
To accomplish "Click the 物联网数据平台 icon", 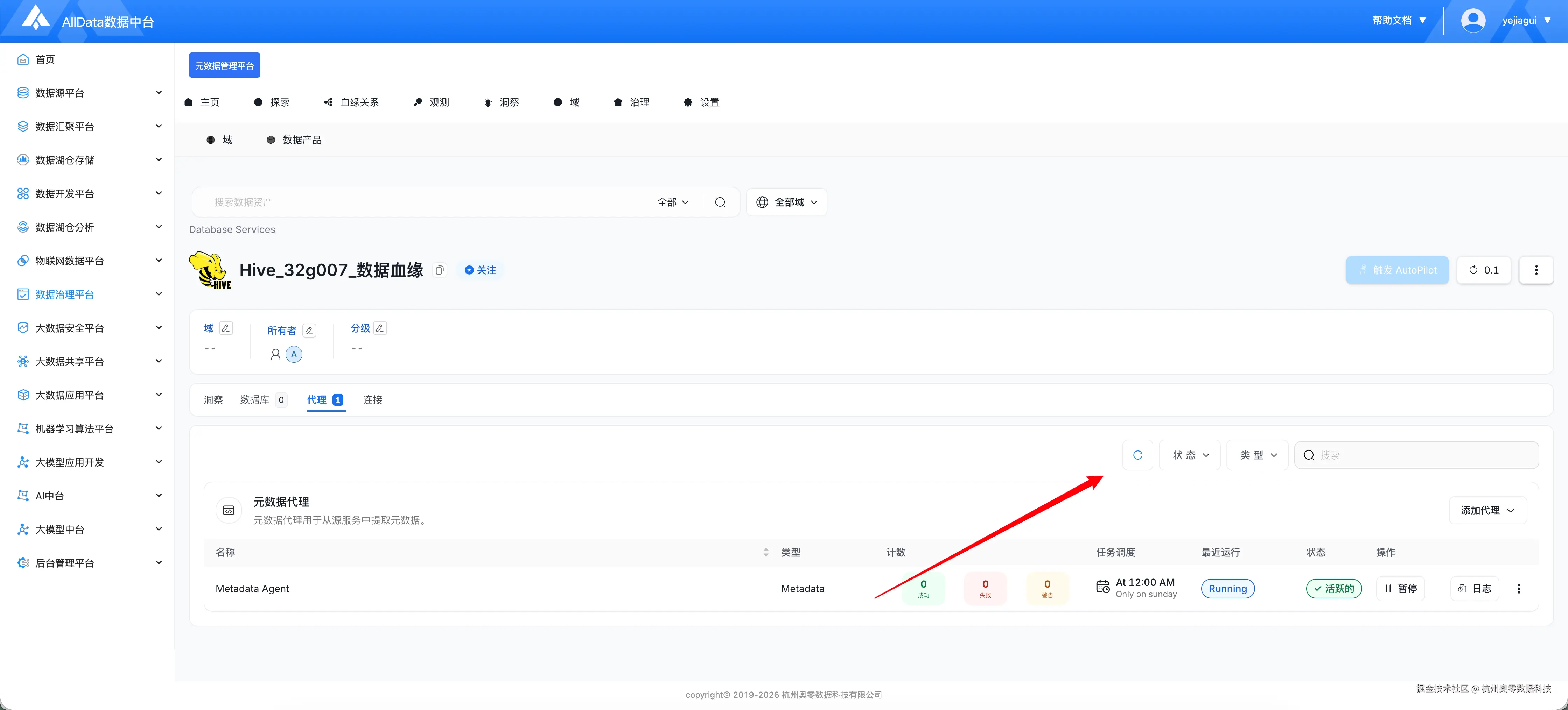I will tap(23, 261).
